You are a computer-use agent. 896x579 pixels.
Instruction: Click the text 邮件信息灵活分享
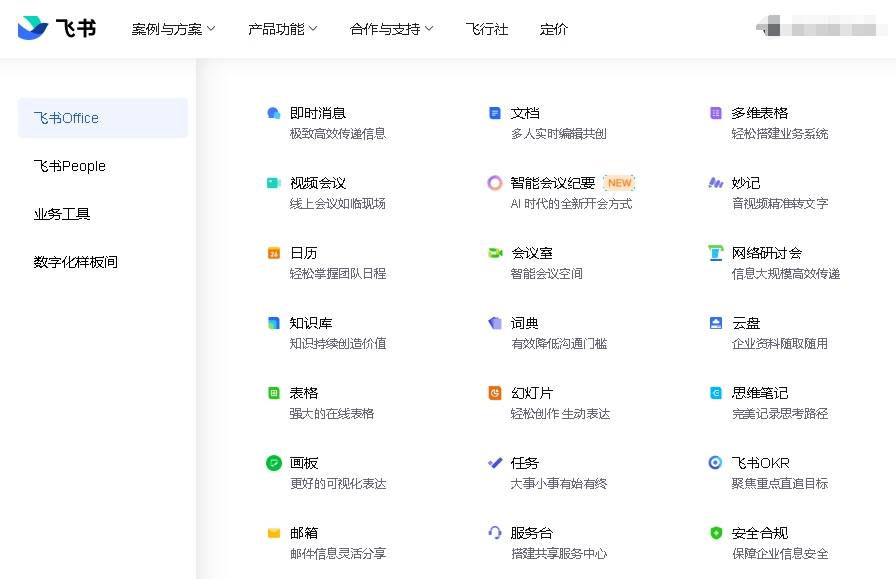coord(338,554)
